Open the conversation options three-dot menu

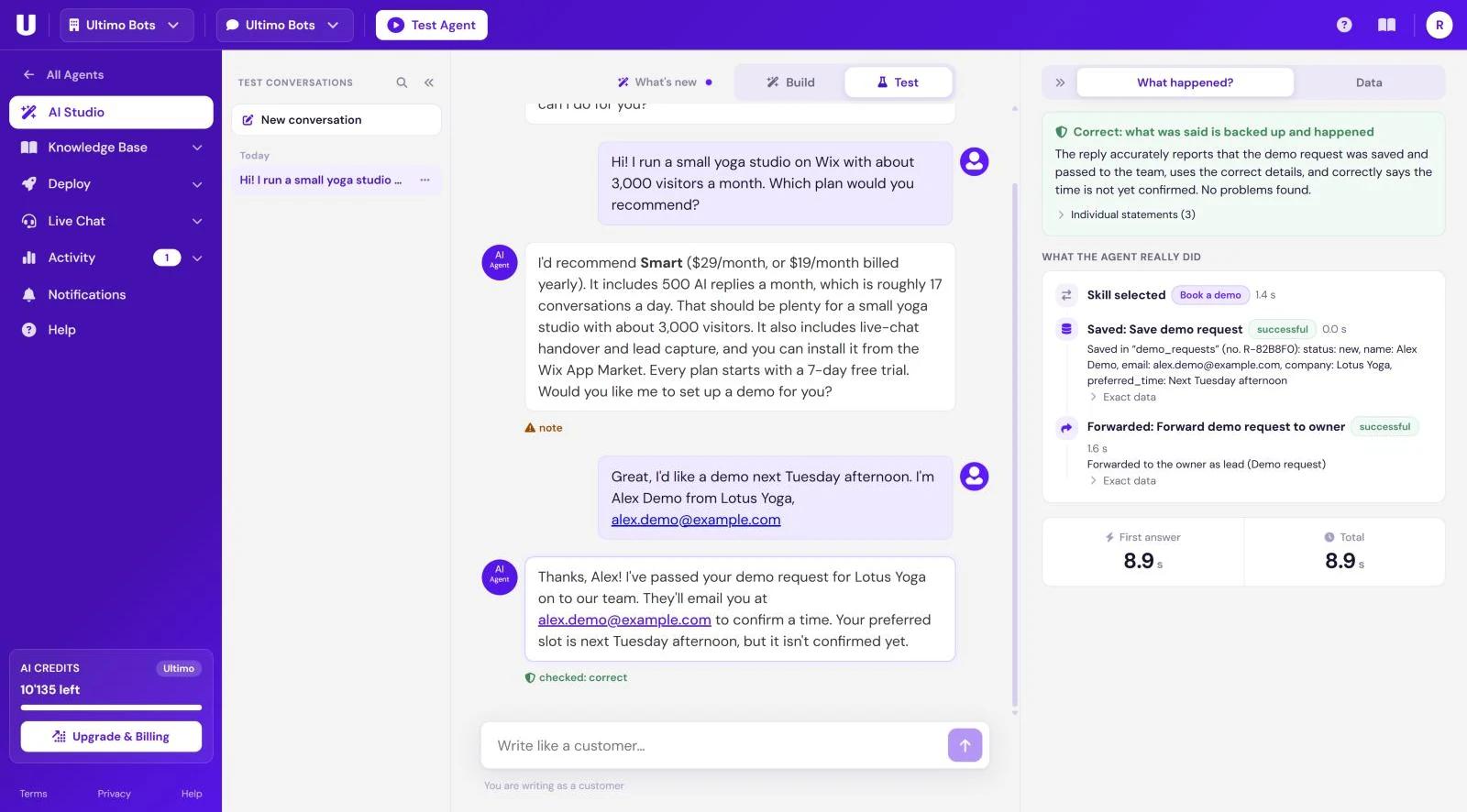425,180
